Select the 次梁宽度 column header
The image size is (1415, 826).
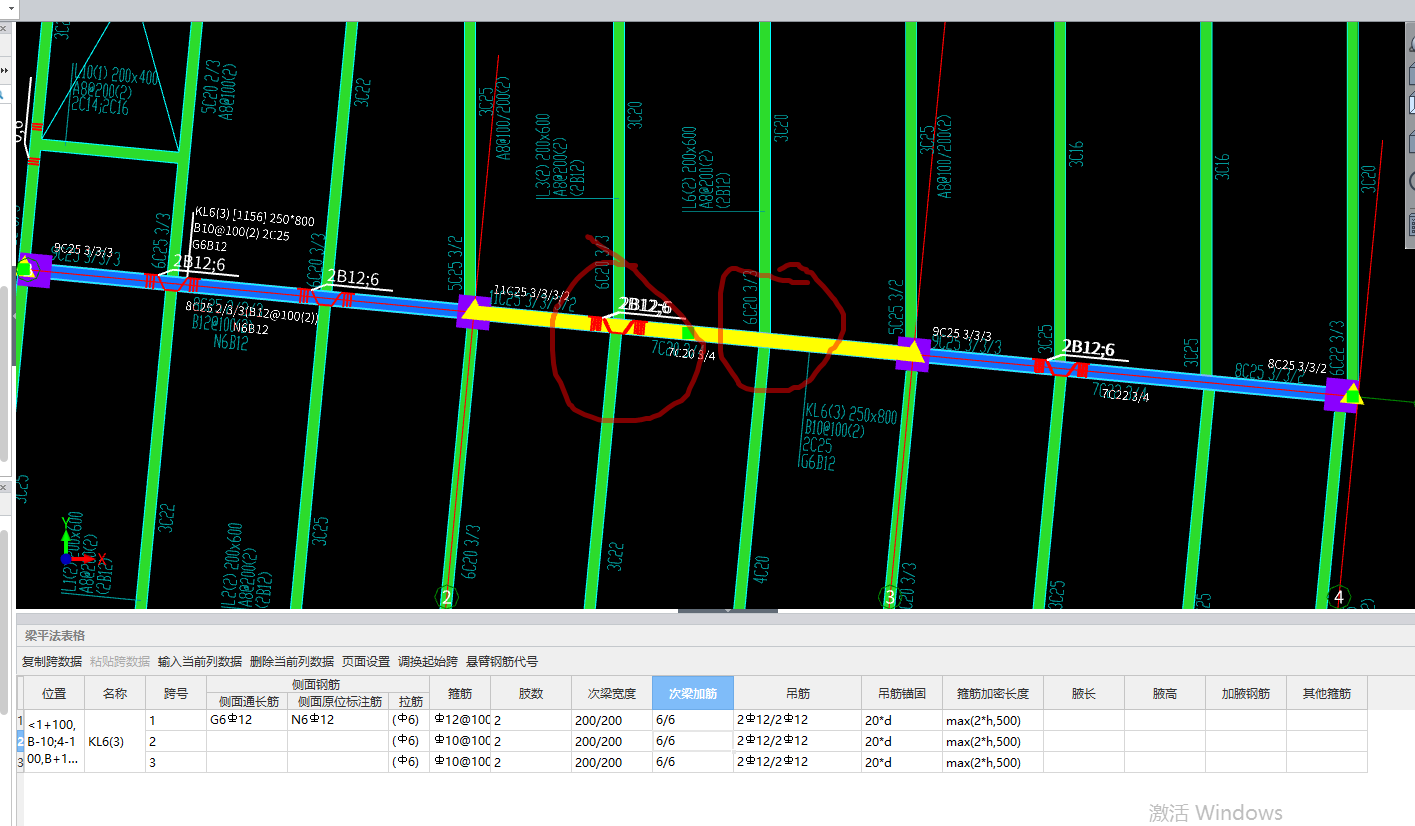click(612, 693)
